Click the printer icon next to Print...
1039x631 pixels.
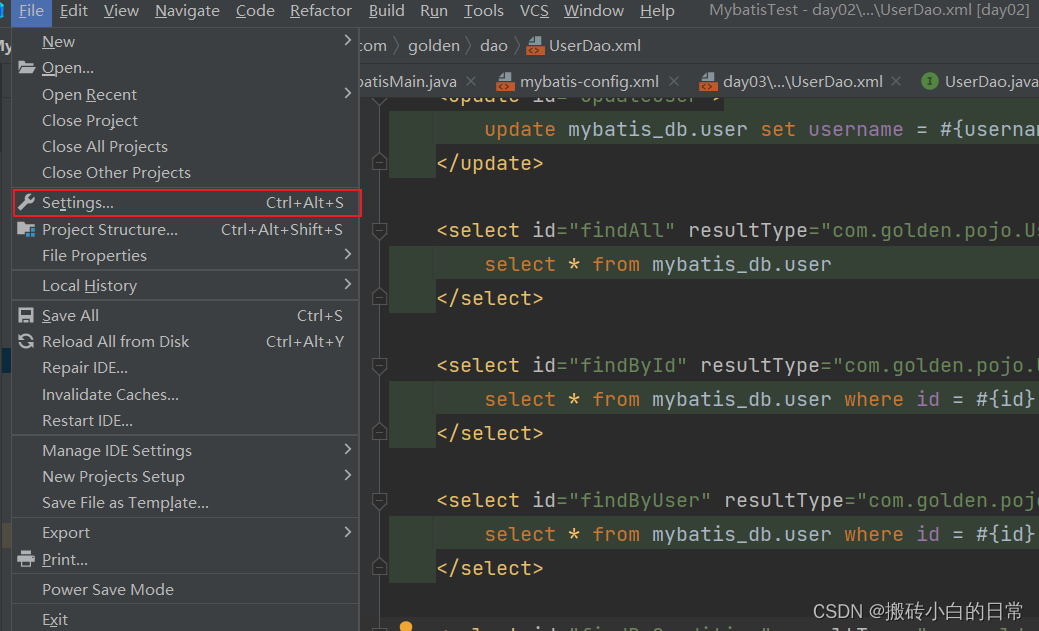coord(27,559)
